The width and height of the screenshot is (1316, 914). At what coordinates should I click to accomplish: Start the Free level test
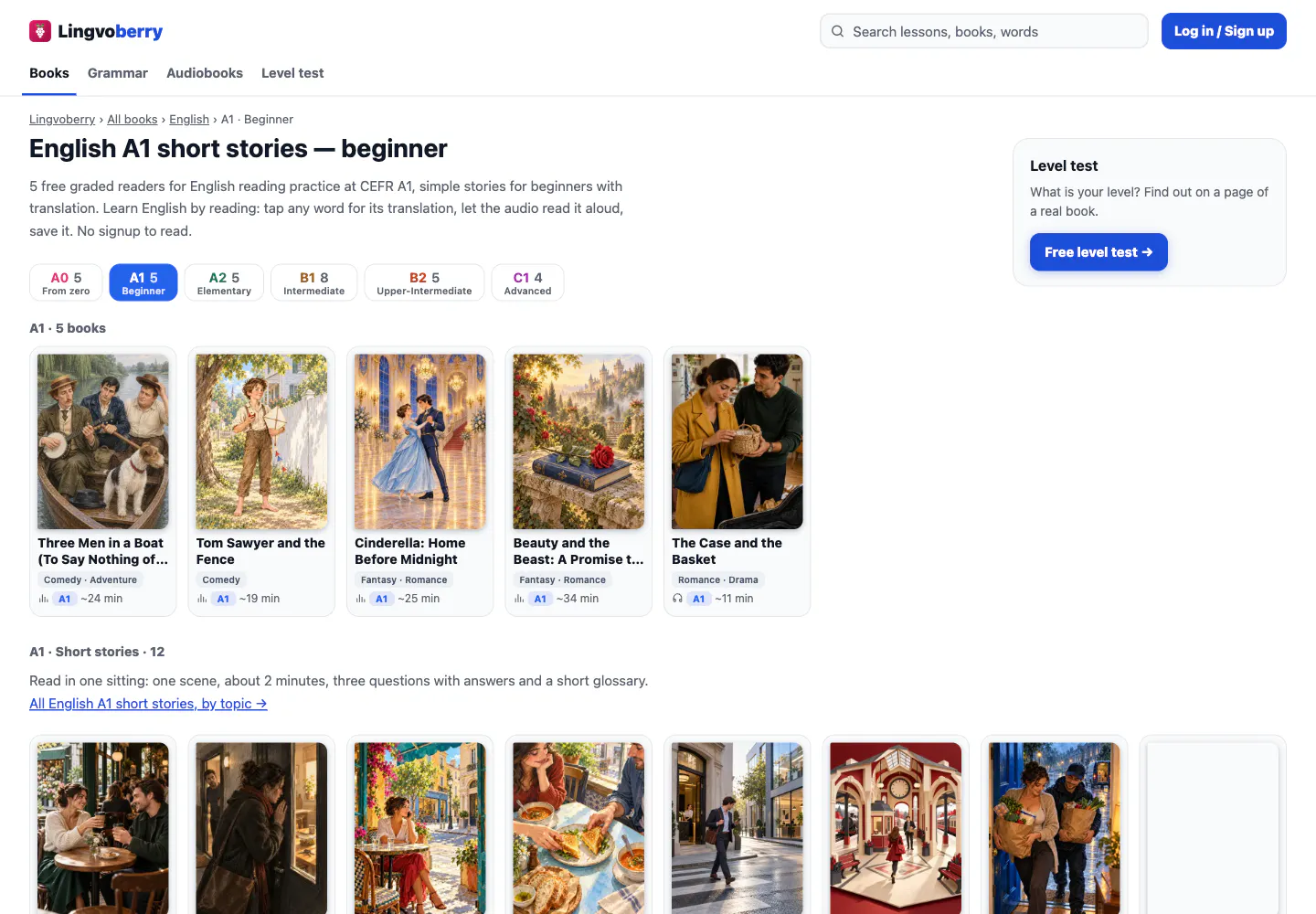coord(1098,252)
